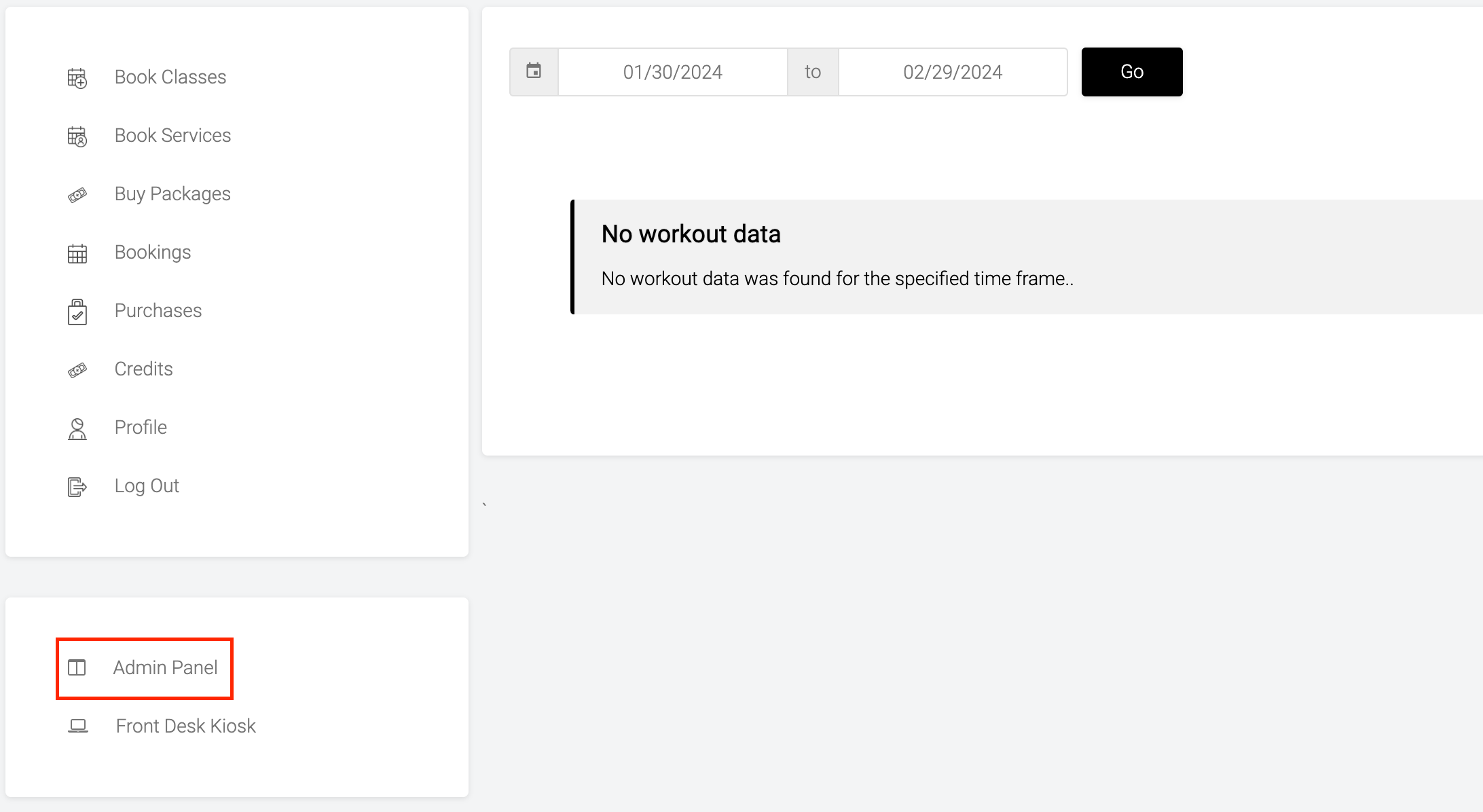Viewport: 1483px width, 812px height.
Task: Click the Go button
Action: coord(1131,71)
